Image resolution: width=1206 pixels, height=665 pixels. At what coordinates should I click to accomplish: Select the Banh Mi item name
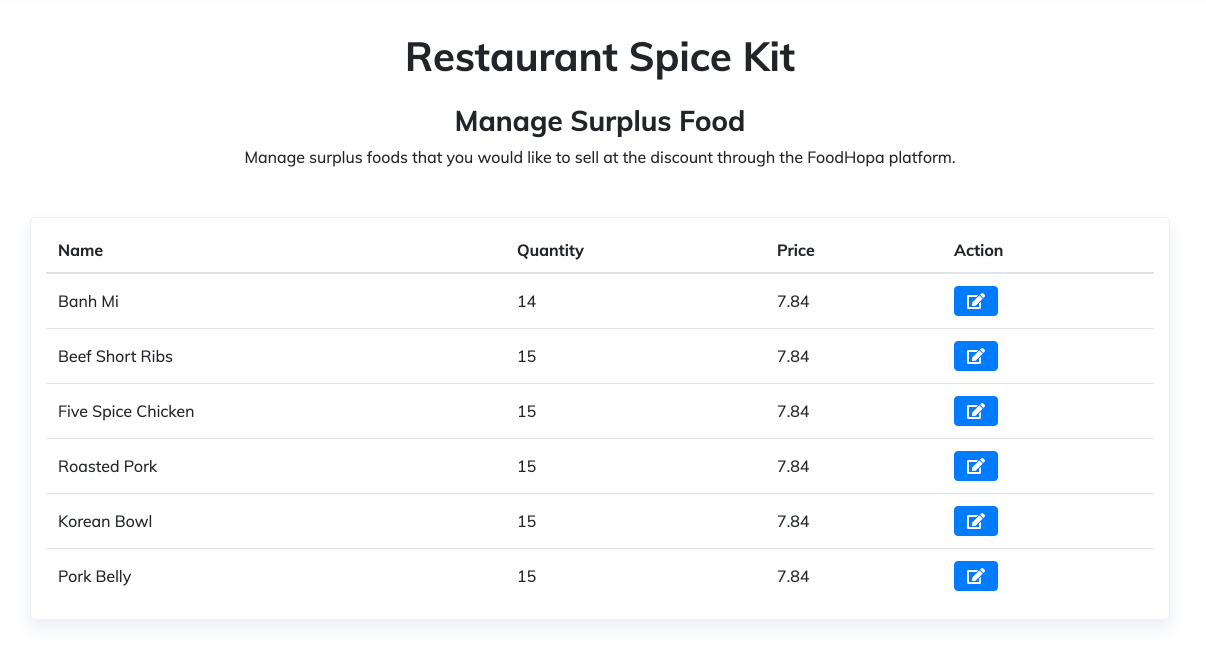(x=88, y=301)
